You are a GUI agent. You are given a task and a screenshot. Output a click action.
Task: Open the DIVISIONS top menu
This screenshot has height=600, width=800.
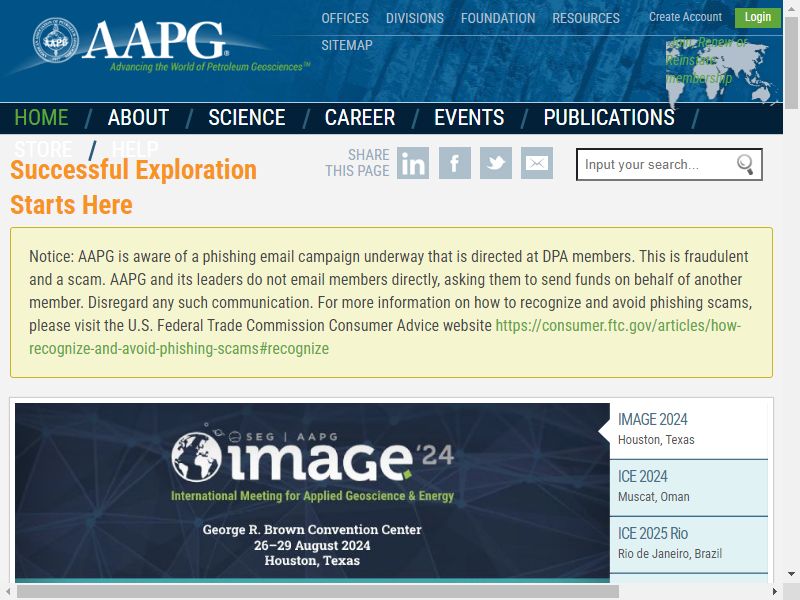415,18
